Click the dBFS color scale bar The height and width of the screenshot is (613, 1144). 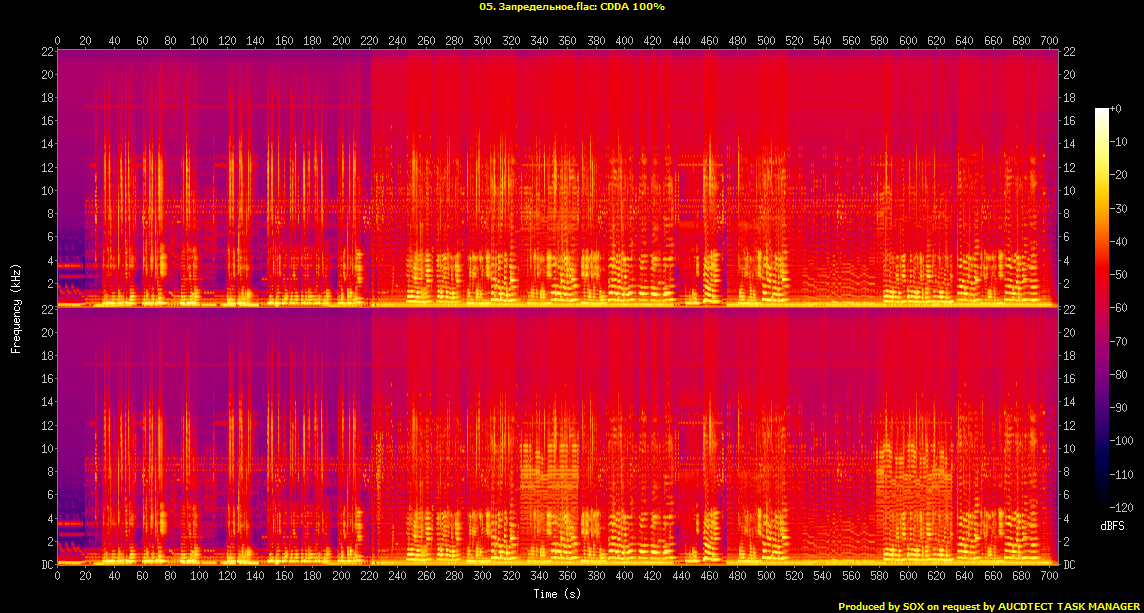[x=1102, y=307]
